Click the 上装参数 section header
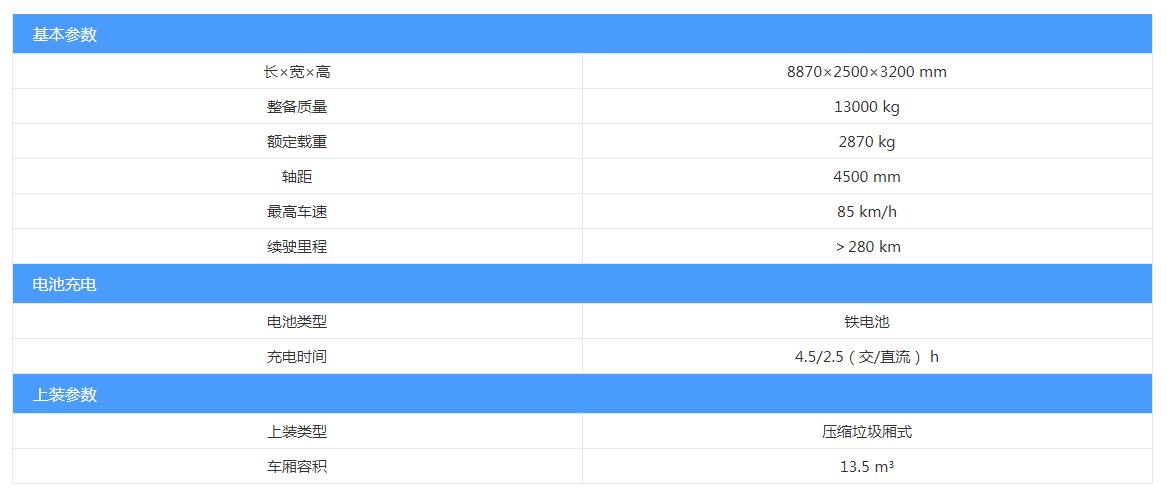Viewport: 1167px width, 499px height. click(x=582, y=394)
